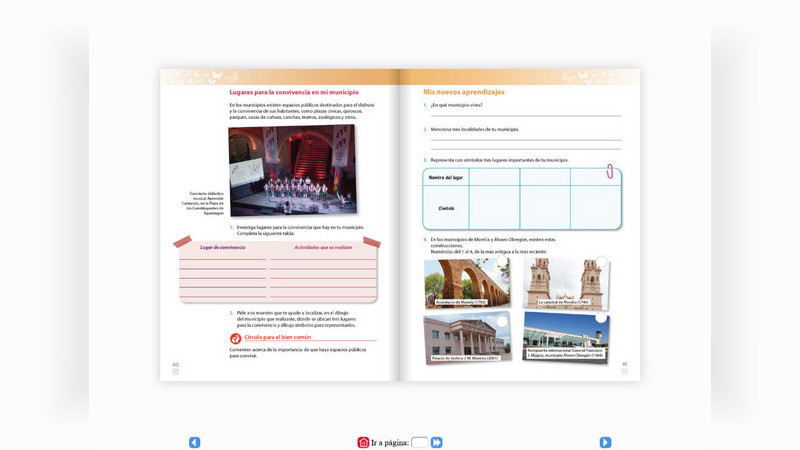
Task: Click the numbering circle on the Acueducto photo
Action: [x=502, y=262]
